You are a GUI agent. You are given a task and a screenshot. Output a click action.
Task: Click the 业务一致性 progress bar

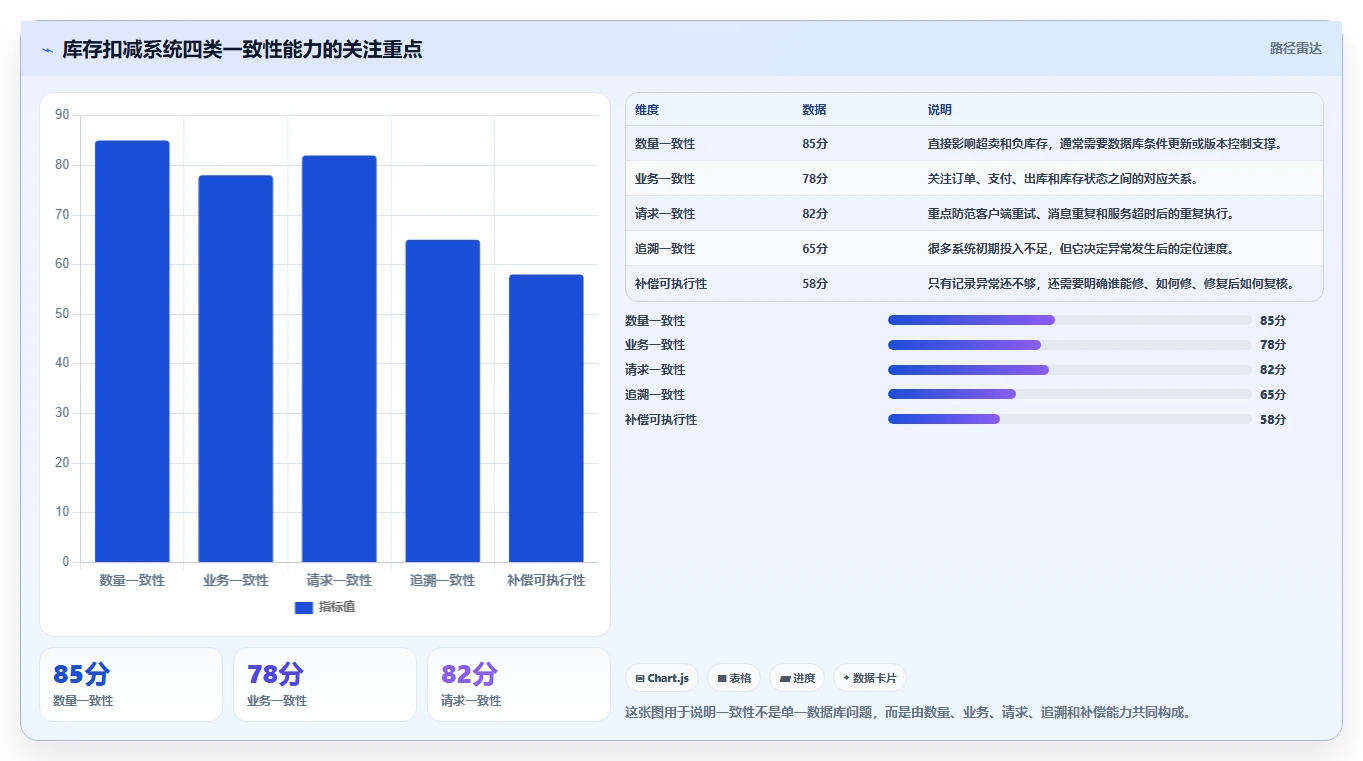coord(1070,345)
